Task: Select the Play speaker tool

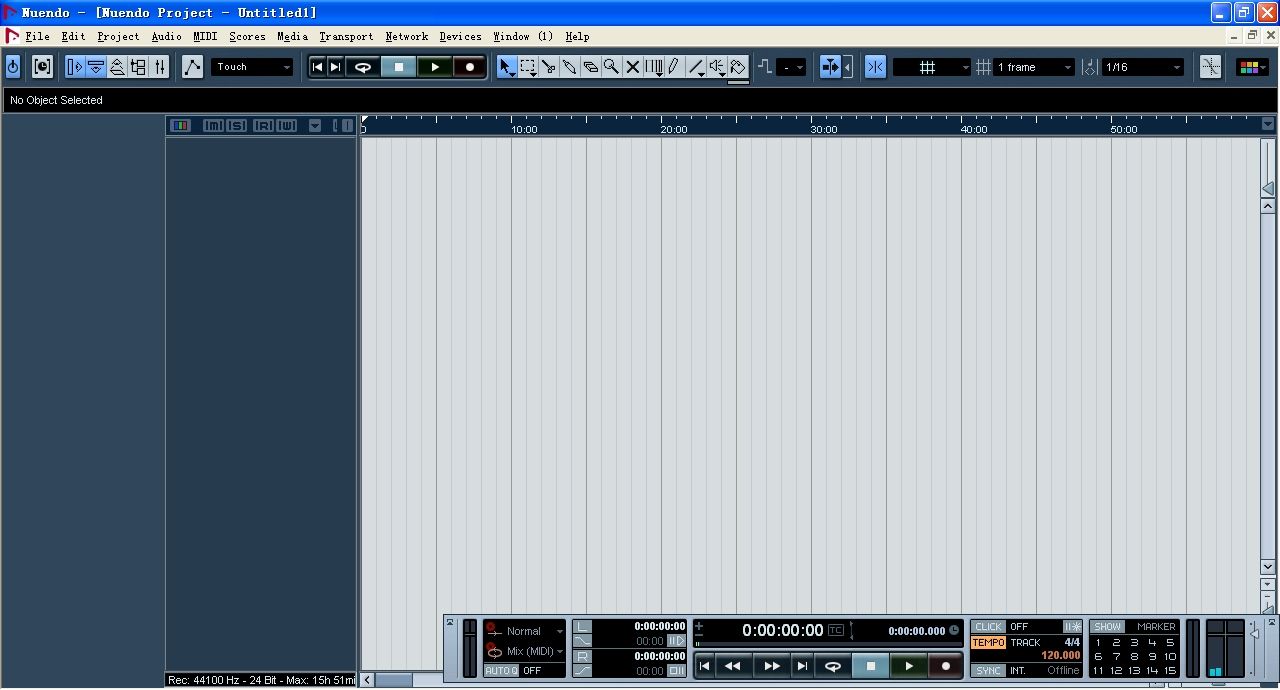Action: [x=717, y=67]
